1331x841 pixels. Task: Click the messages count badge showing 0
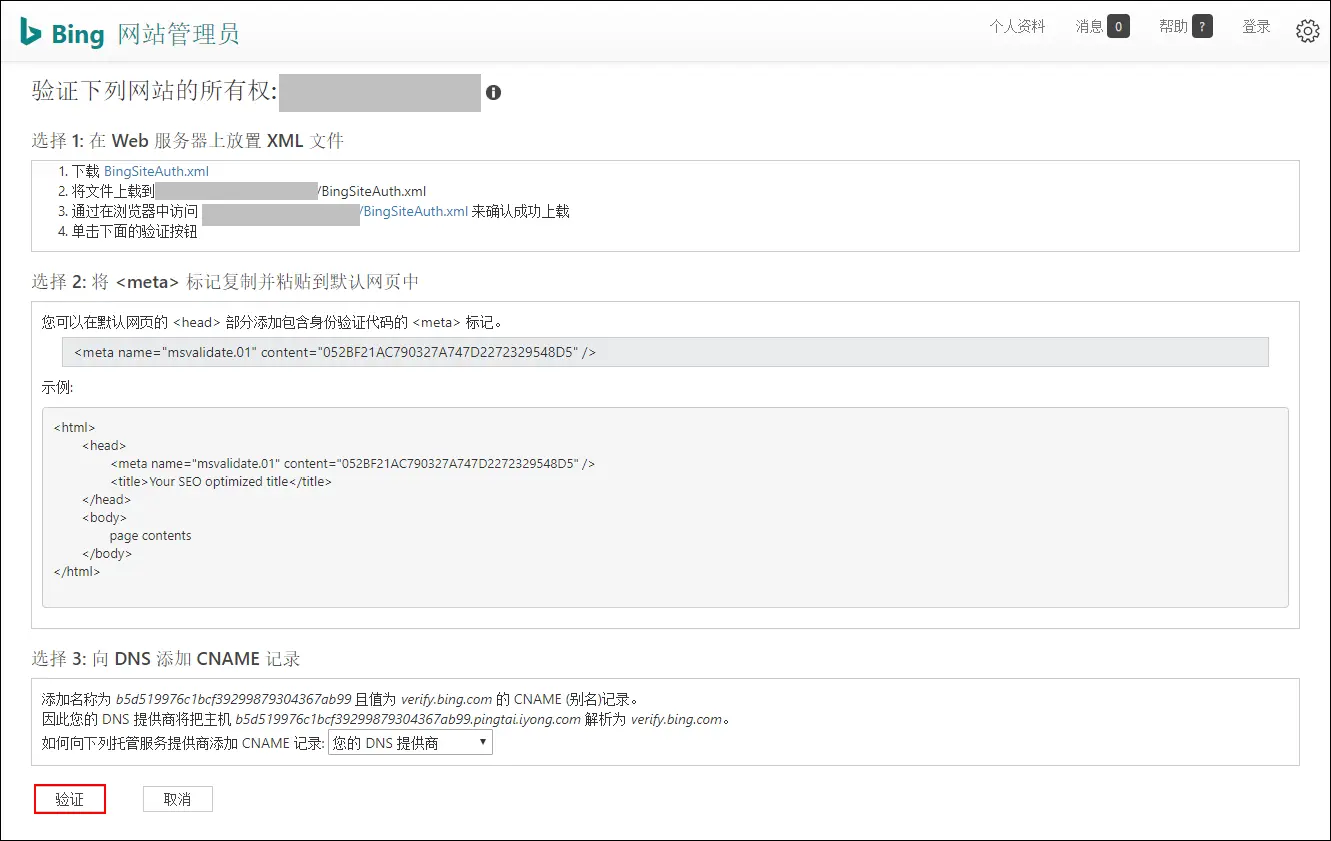[1118, 27]
